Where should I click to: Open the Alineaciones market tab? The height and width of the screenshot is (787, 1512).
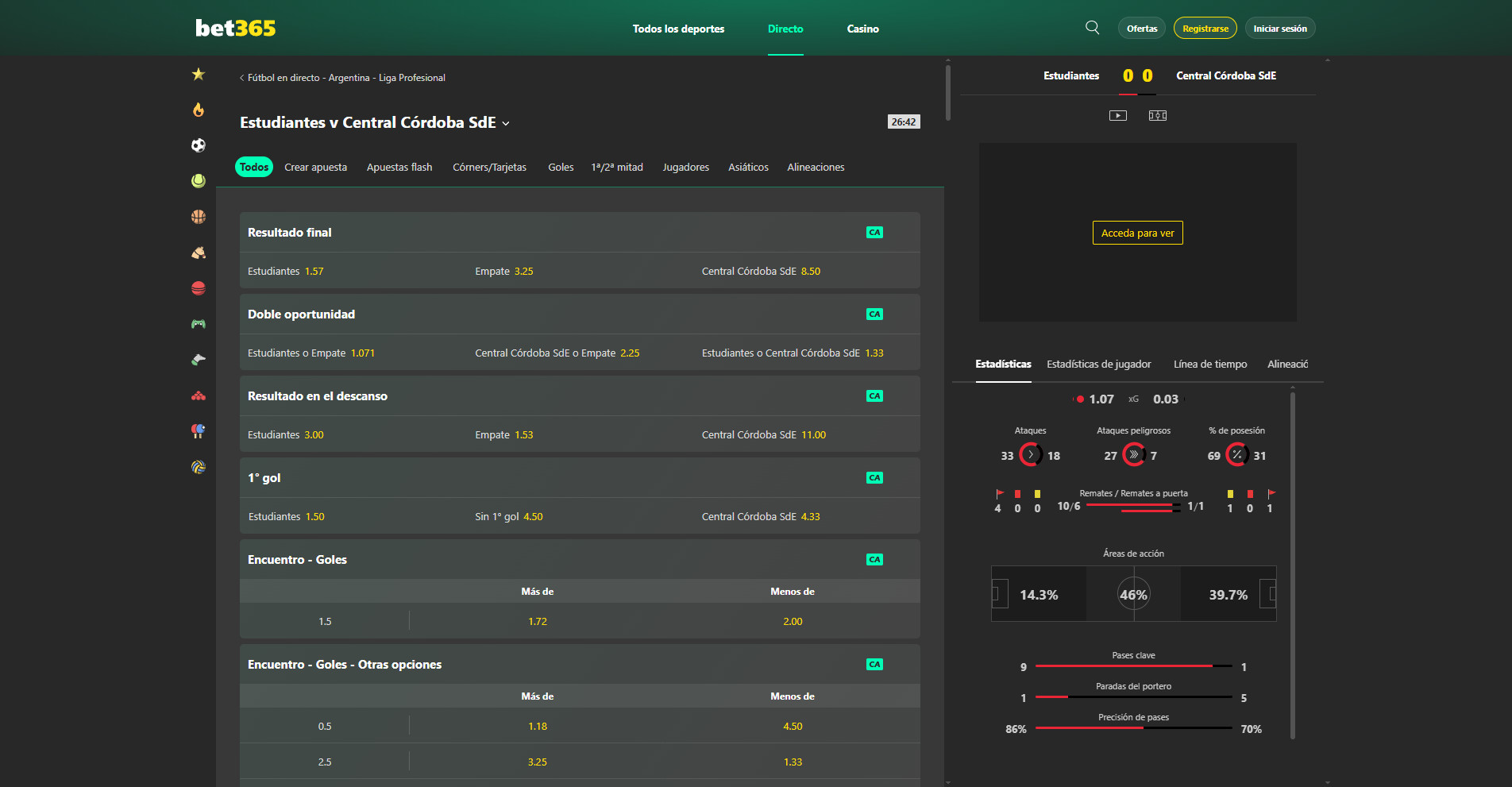[x=816, y=168]
